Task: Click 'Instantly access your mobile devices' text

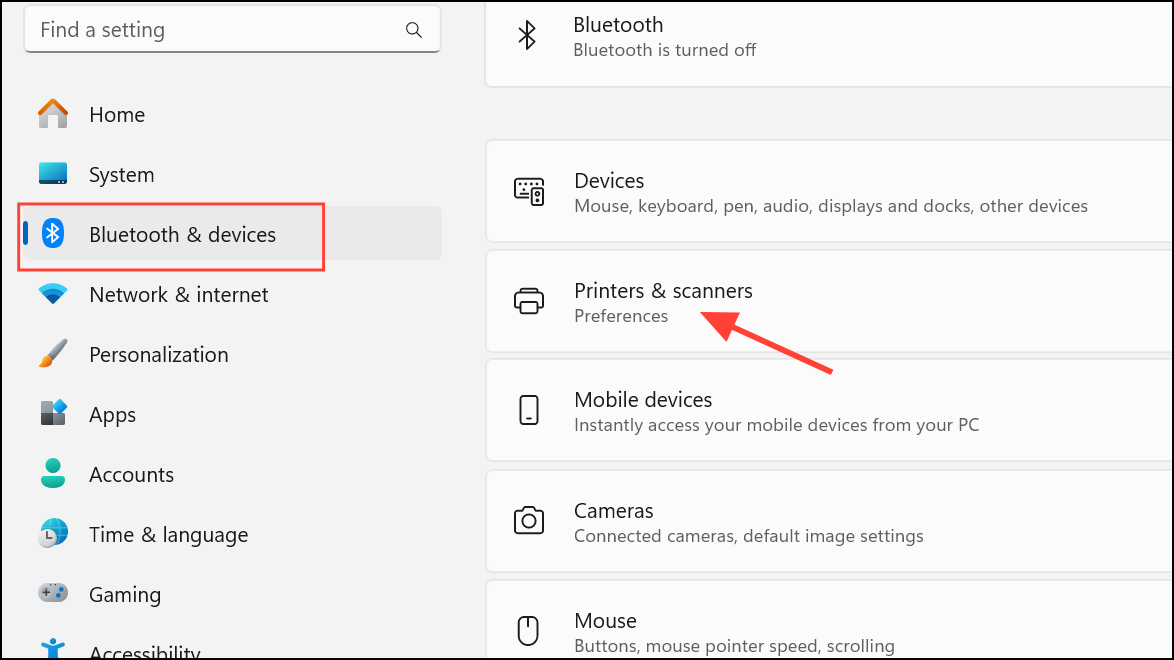Action: tap(776, 425)
